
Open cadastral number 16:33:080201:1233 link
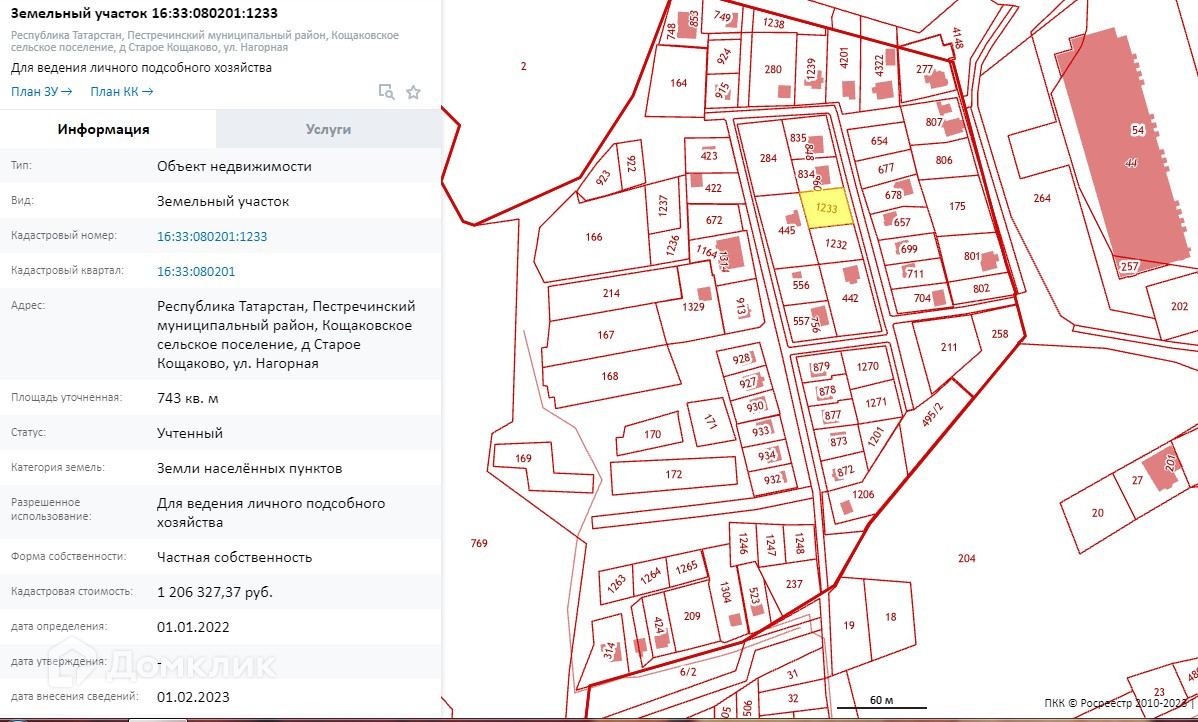click(212, 236)
